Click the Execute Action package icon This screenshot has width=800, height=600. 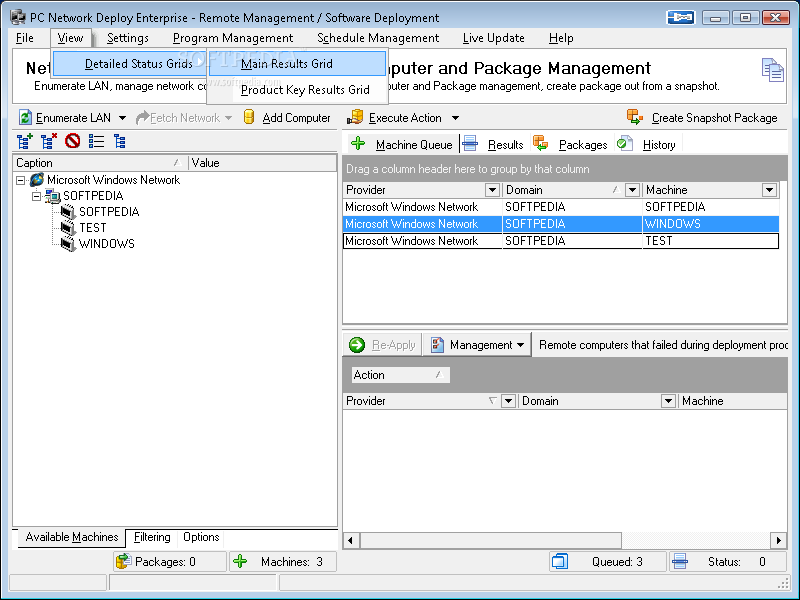coord(355,117)
